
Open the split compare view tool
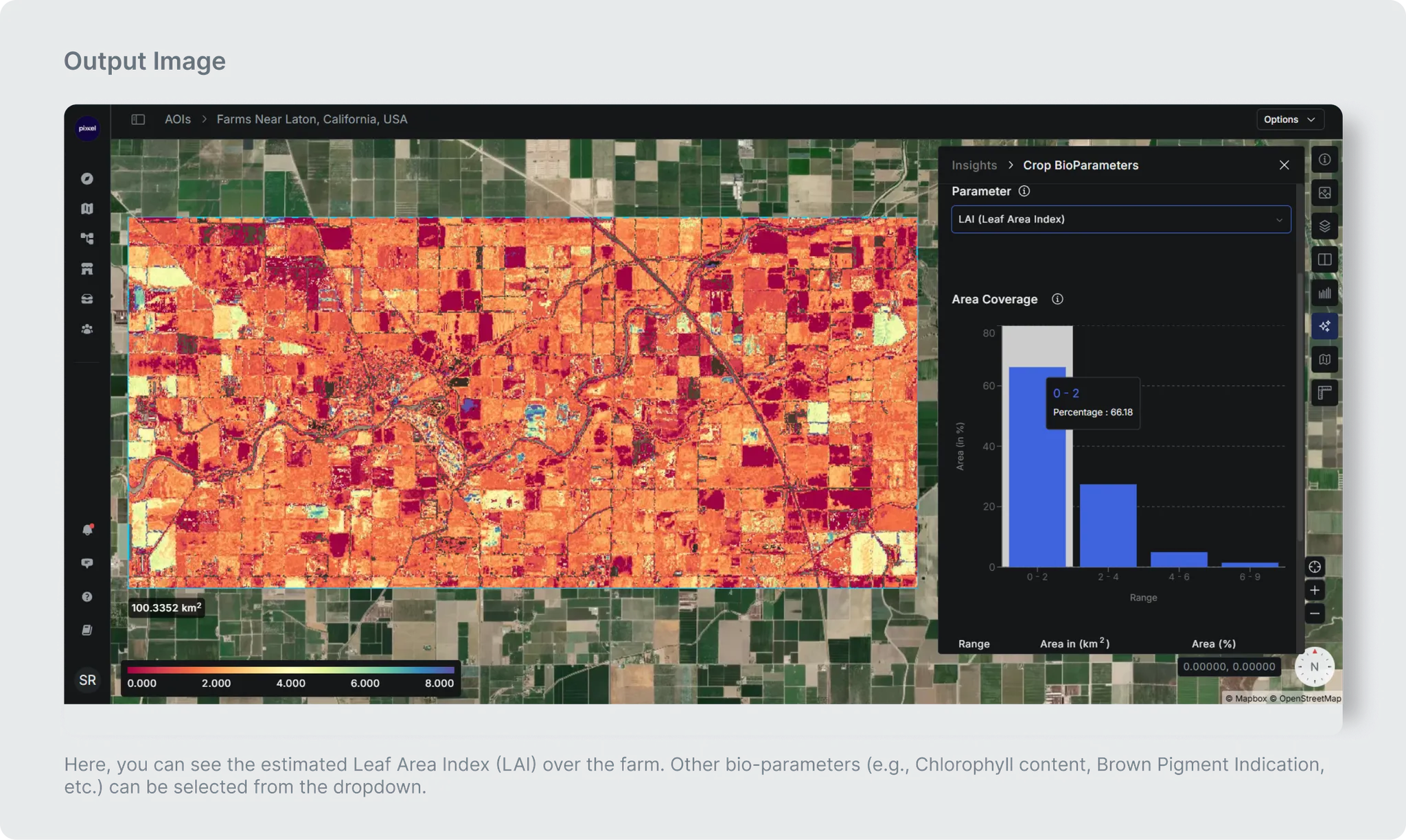(x=1324, y=259)
